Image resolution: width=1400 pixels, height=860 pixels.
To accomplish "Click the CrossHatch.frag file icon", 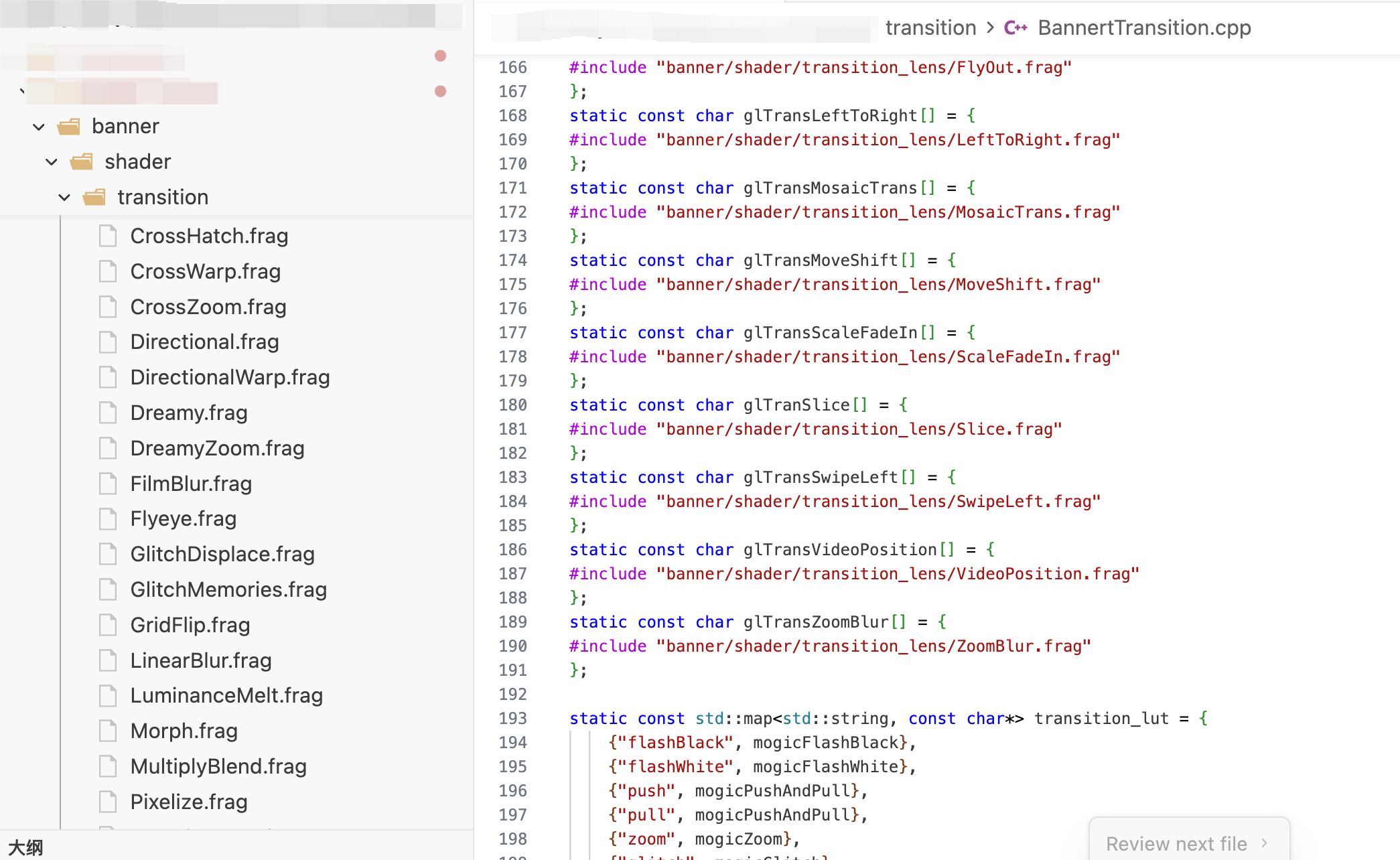I will [108, 236].
